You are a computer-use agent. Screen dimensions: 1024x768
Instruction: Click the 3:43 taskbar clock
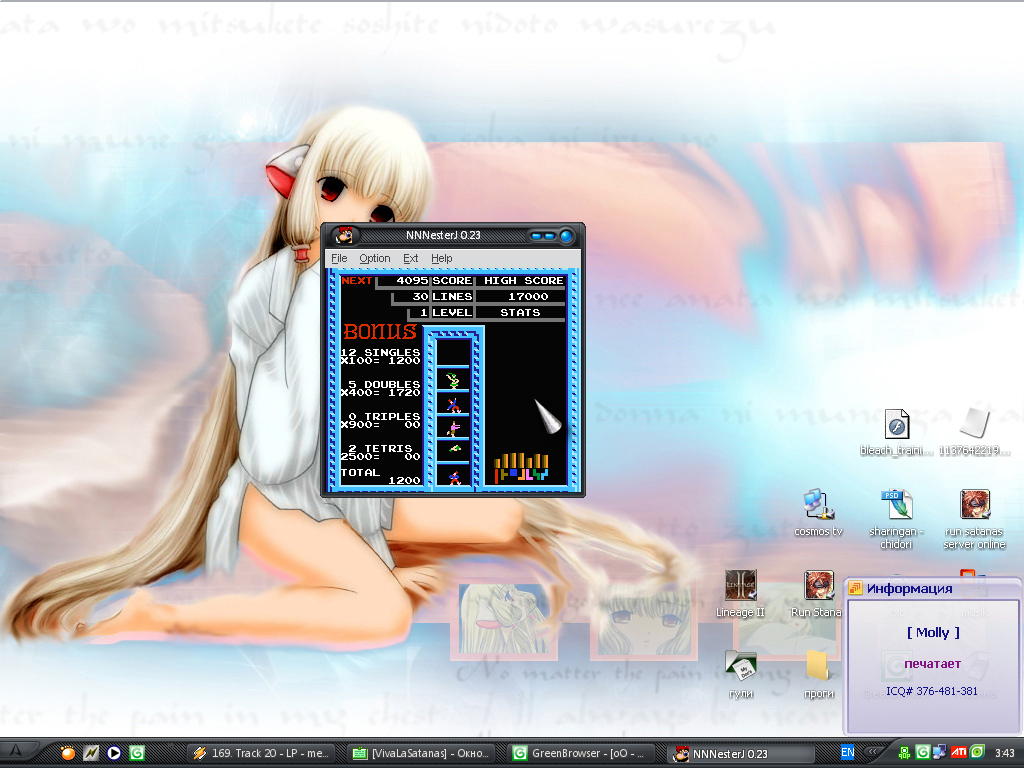click(x=1004, y=753)
